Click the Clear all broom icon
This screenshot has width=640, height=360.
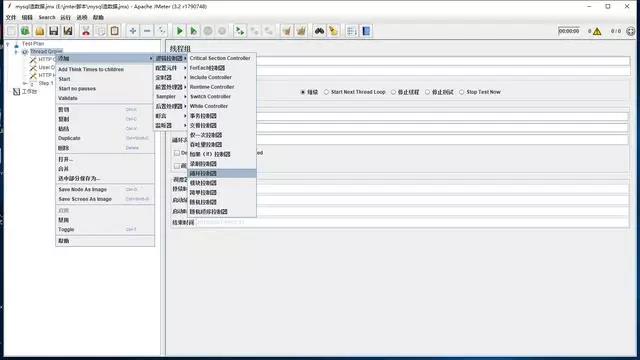pyautogui.click(x=301, y=31)
